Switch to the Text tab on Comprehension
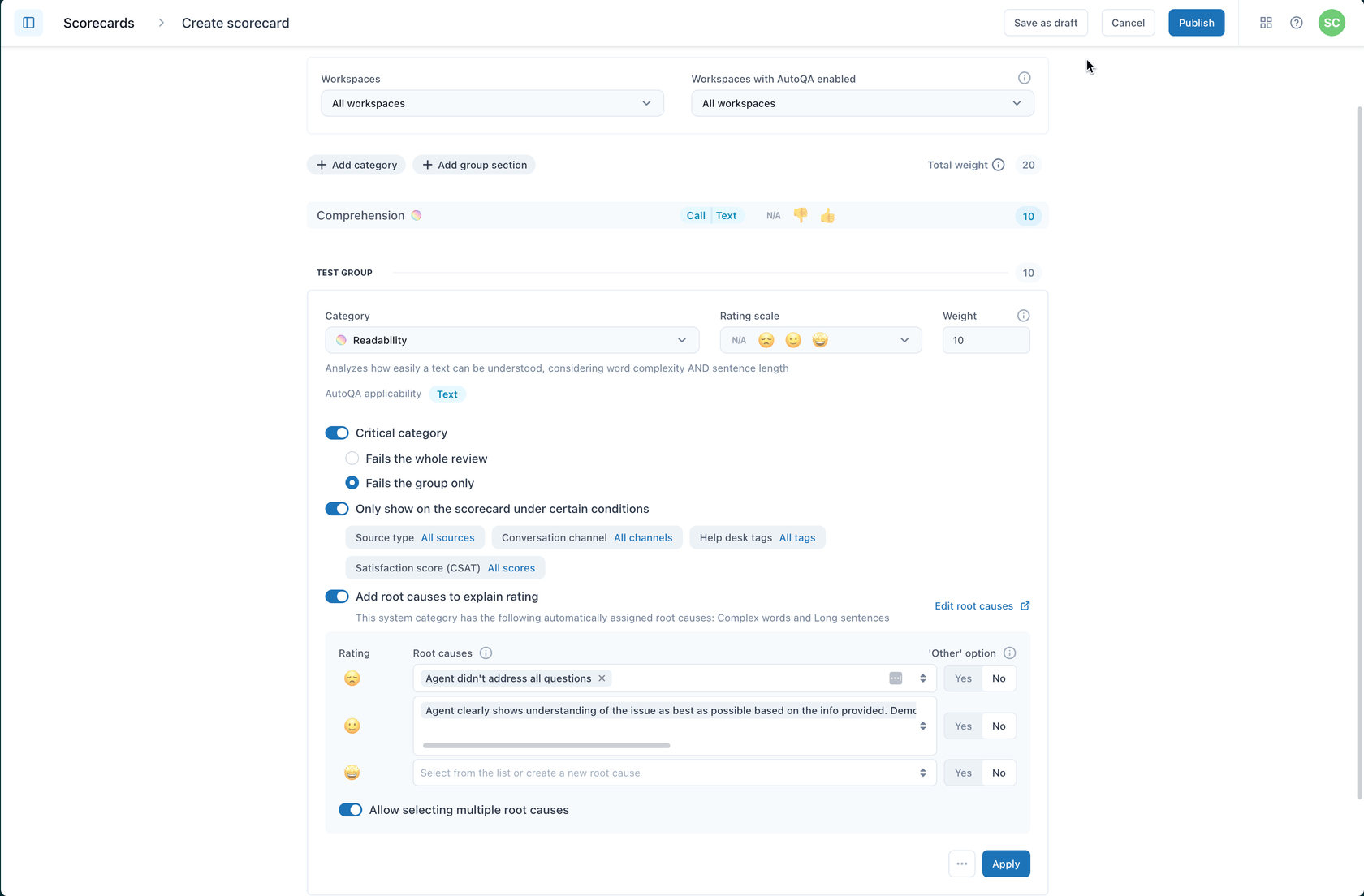 726,215
